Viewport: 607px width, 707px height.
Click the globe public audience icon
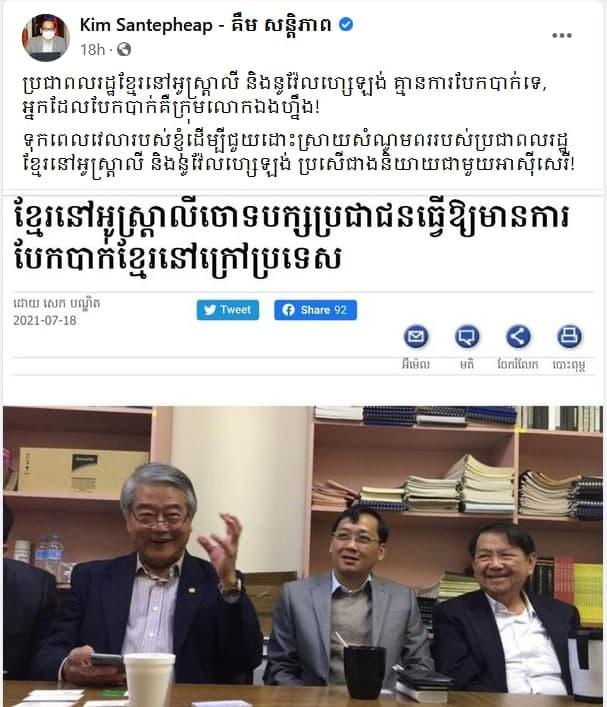point(124,49)
